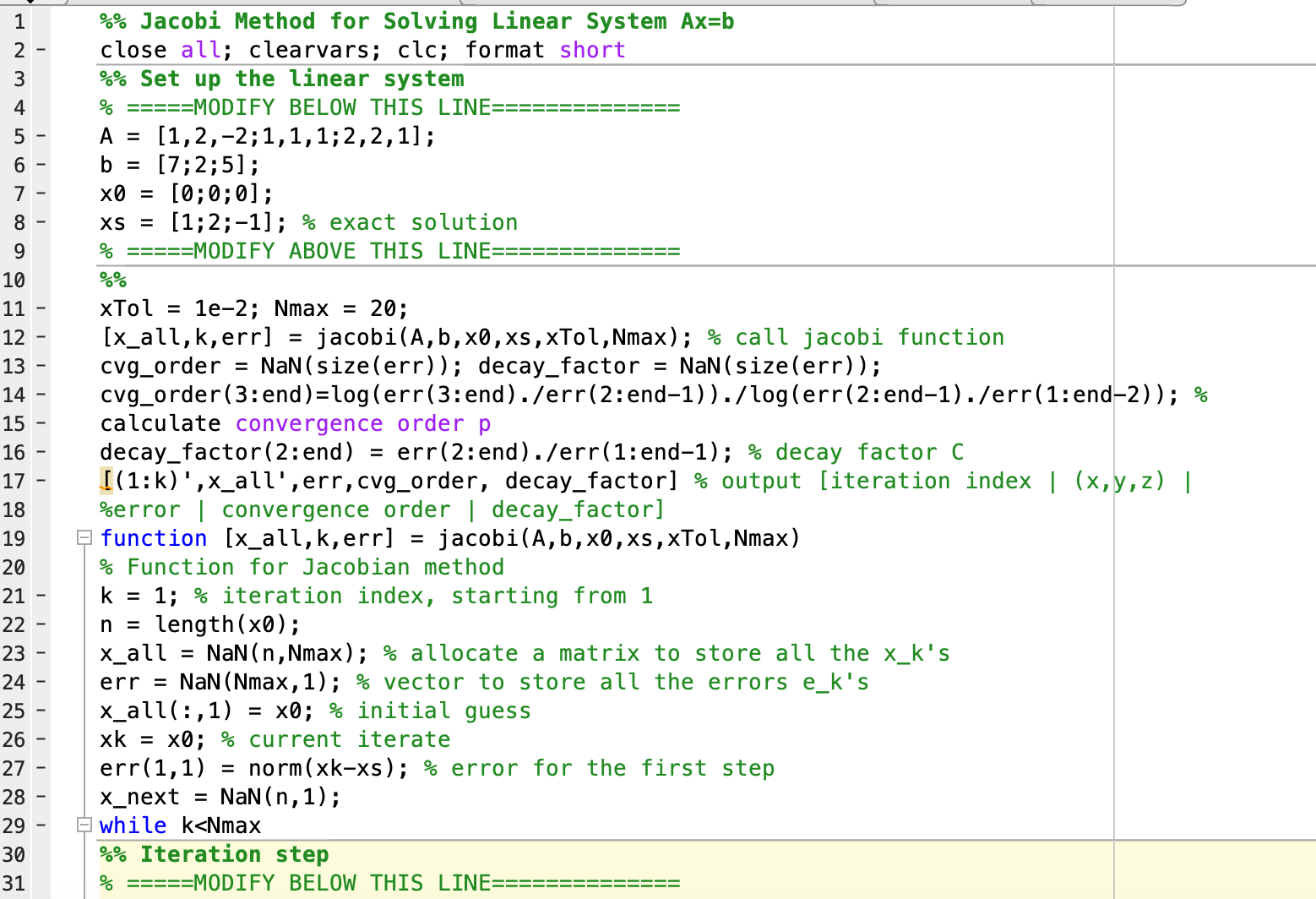This screenshot has width=1316, height=899.
Task: Set a breakpoint on line 24
Action: [x=39, y=682]
